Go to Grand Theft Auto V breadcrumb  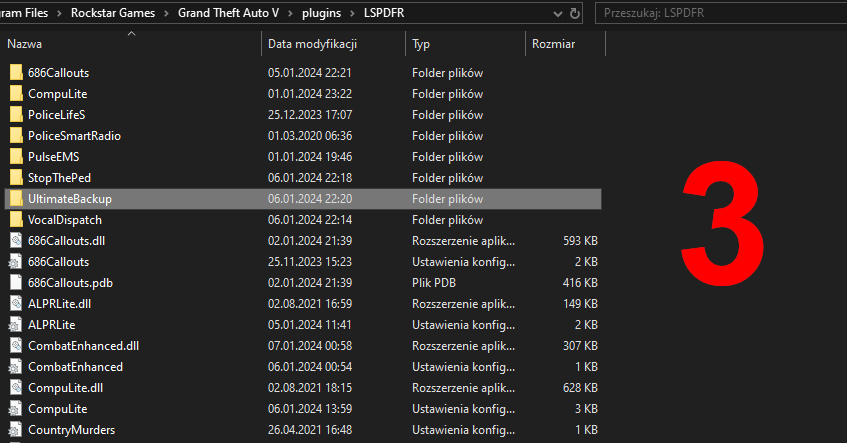coord(228,13)
